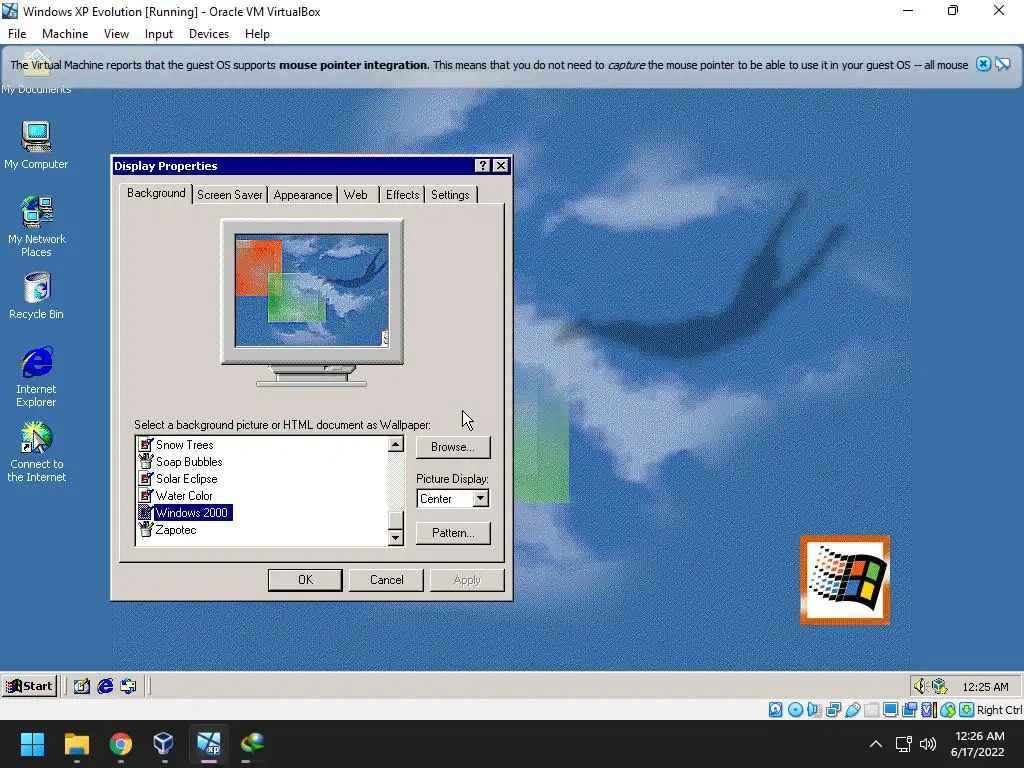The height and width of the screenshot is (768, 1024).
Task: Click Show Desktop quick launch icon
Action: pos(82,686)
